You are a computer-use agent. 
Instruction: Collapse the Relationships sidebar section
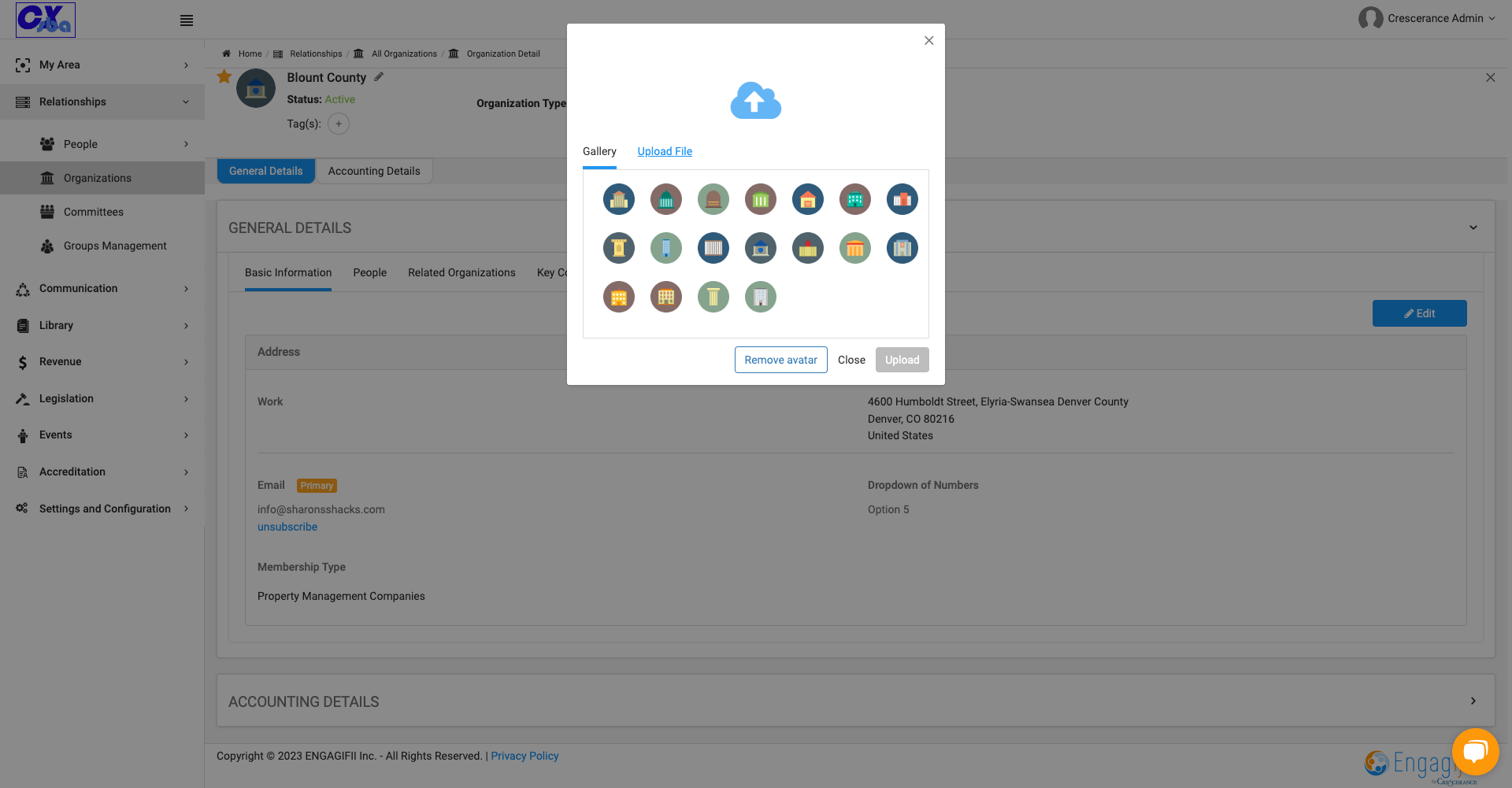click(x=102, y=102)
